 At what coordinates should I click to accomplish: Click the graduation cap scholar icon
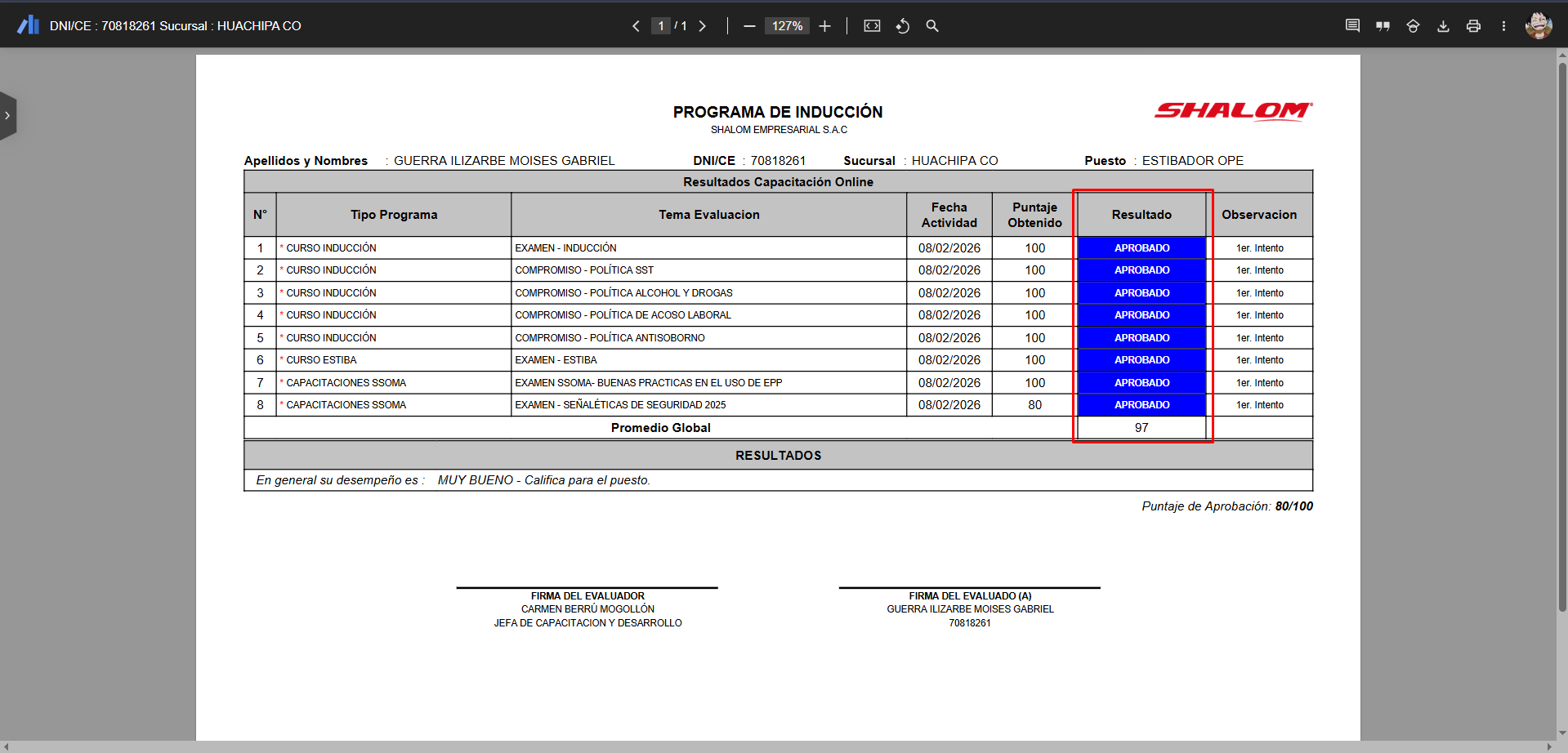pyautogui.click(x=1413, y=26)
